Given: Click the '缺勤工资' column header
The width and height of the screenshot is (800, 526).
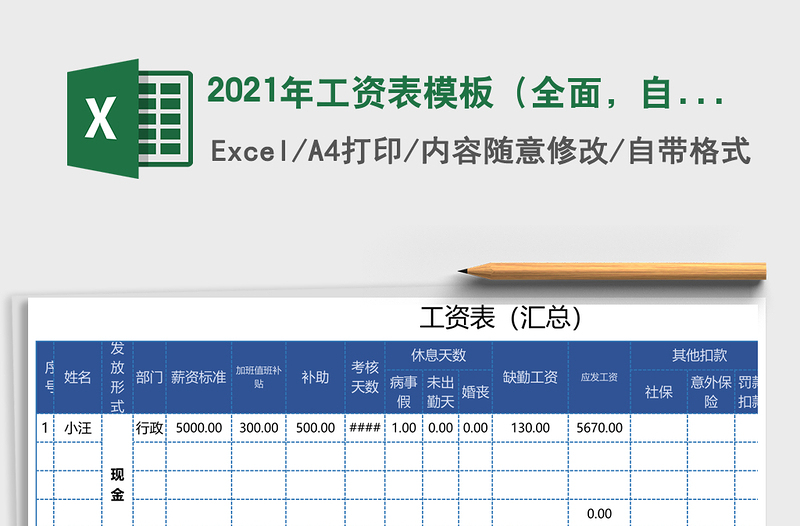Looking at the screenshot, I should [530, 377].
